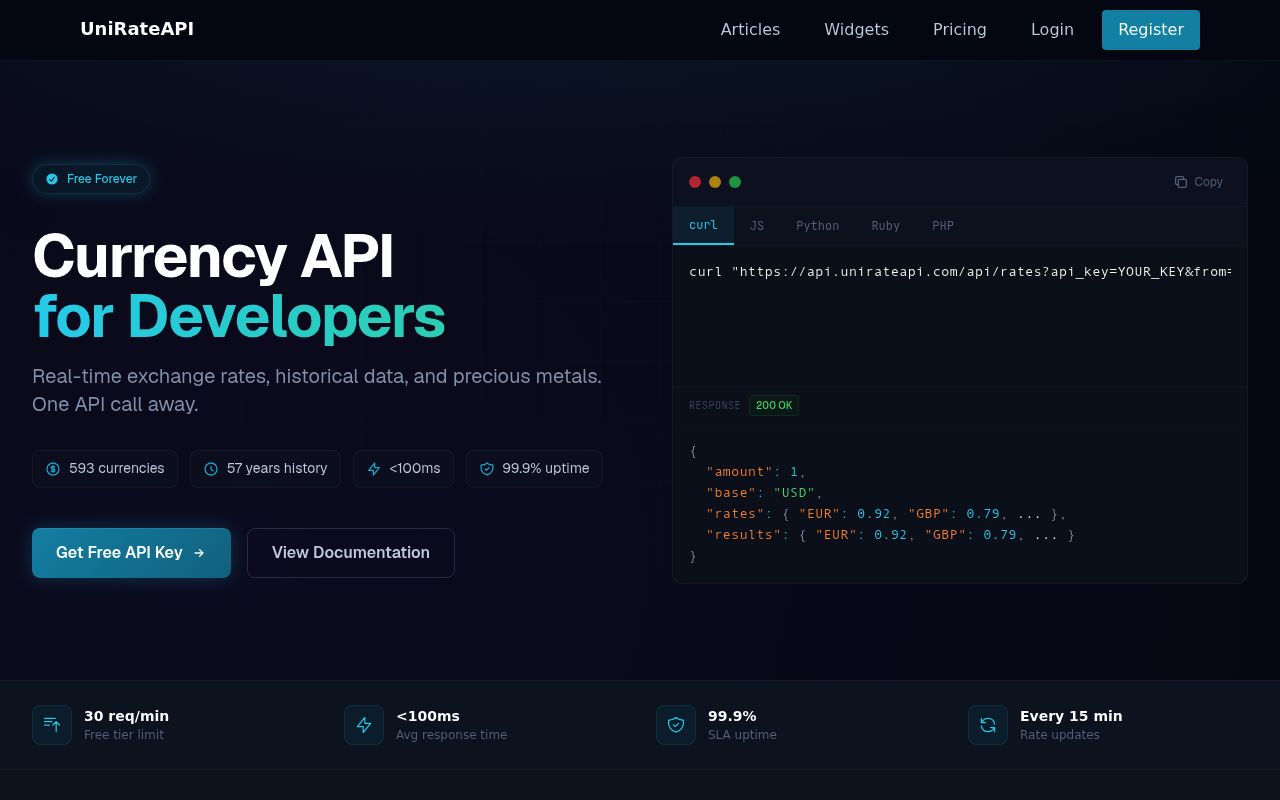Screen dimensions: 1280x800
Task: Click the lightning icon in <100ms badge
Action: click(x=374, y=469)
